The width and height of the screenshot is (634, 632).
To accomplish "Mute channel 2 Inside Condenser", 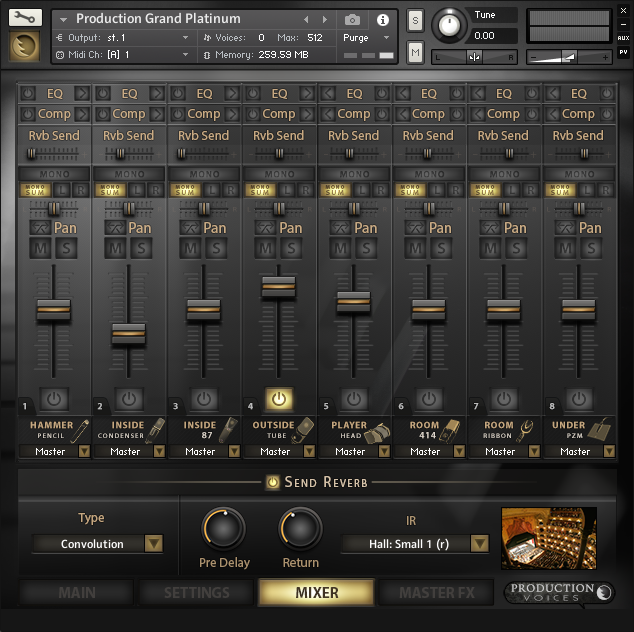I will tap(115, 248).
